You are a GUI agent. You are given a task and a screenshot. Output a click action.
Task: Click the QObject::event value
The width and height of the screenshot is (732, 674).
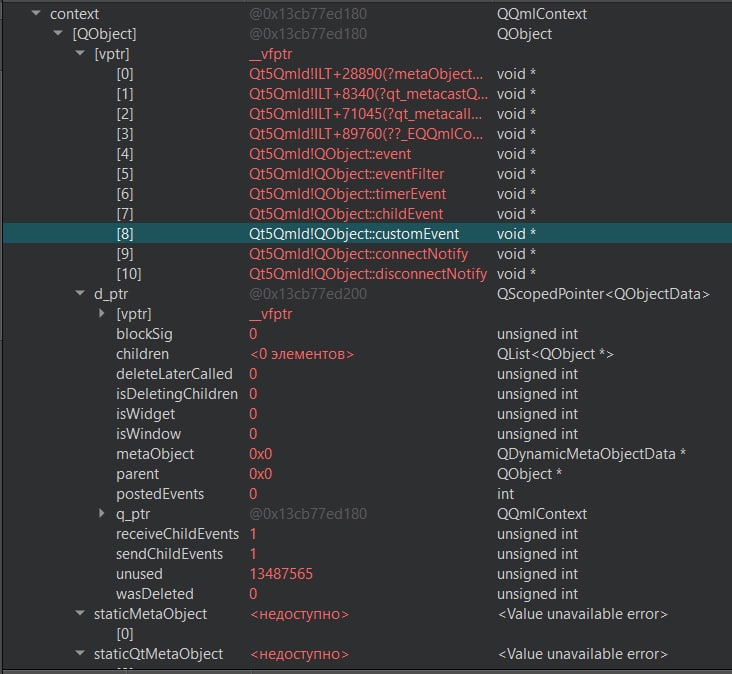tap(330, 154)
